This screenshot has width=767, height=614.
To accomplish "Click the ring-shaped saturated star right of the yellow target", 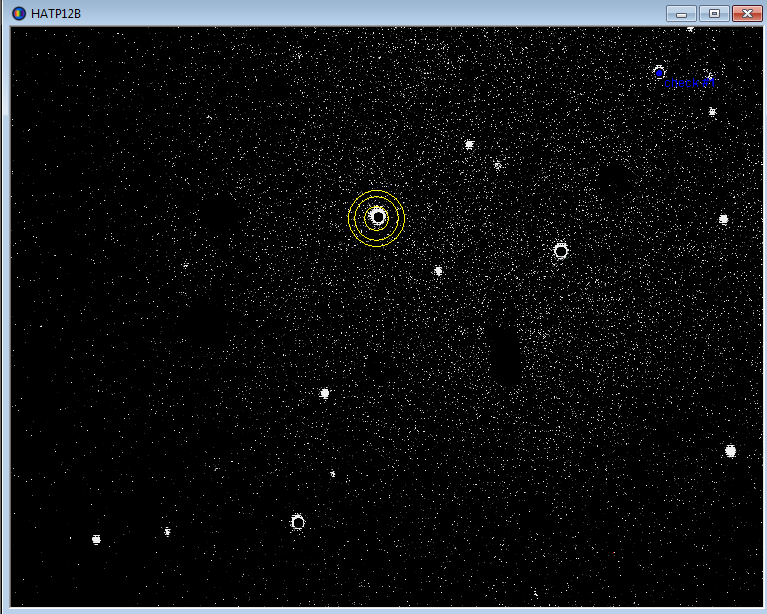I will (x=561, y=251).
